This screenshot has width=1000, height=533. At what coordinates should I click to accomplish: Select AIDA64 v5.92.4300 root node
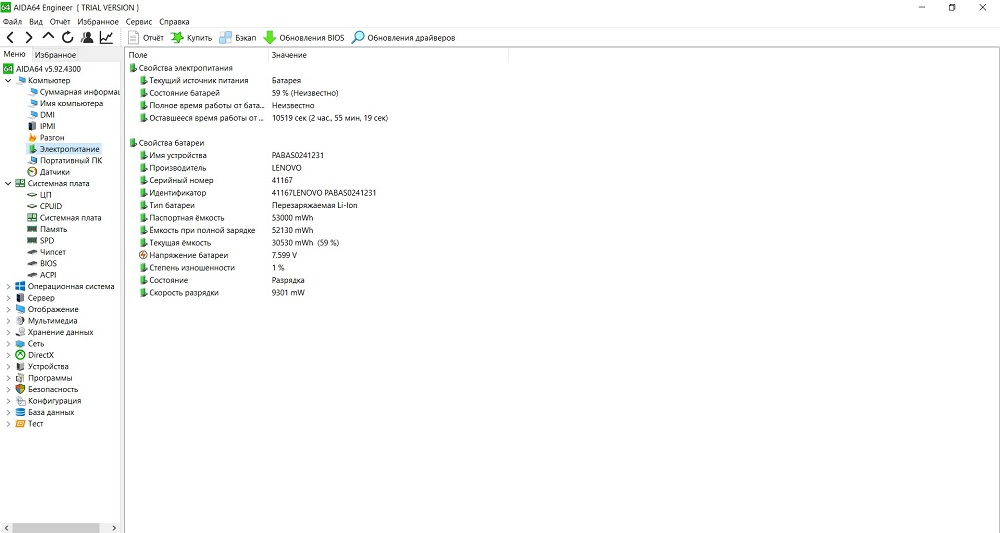42,69
